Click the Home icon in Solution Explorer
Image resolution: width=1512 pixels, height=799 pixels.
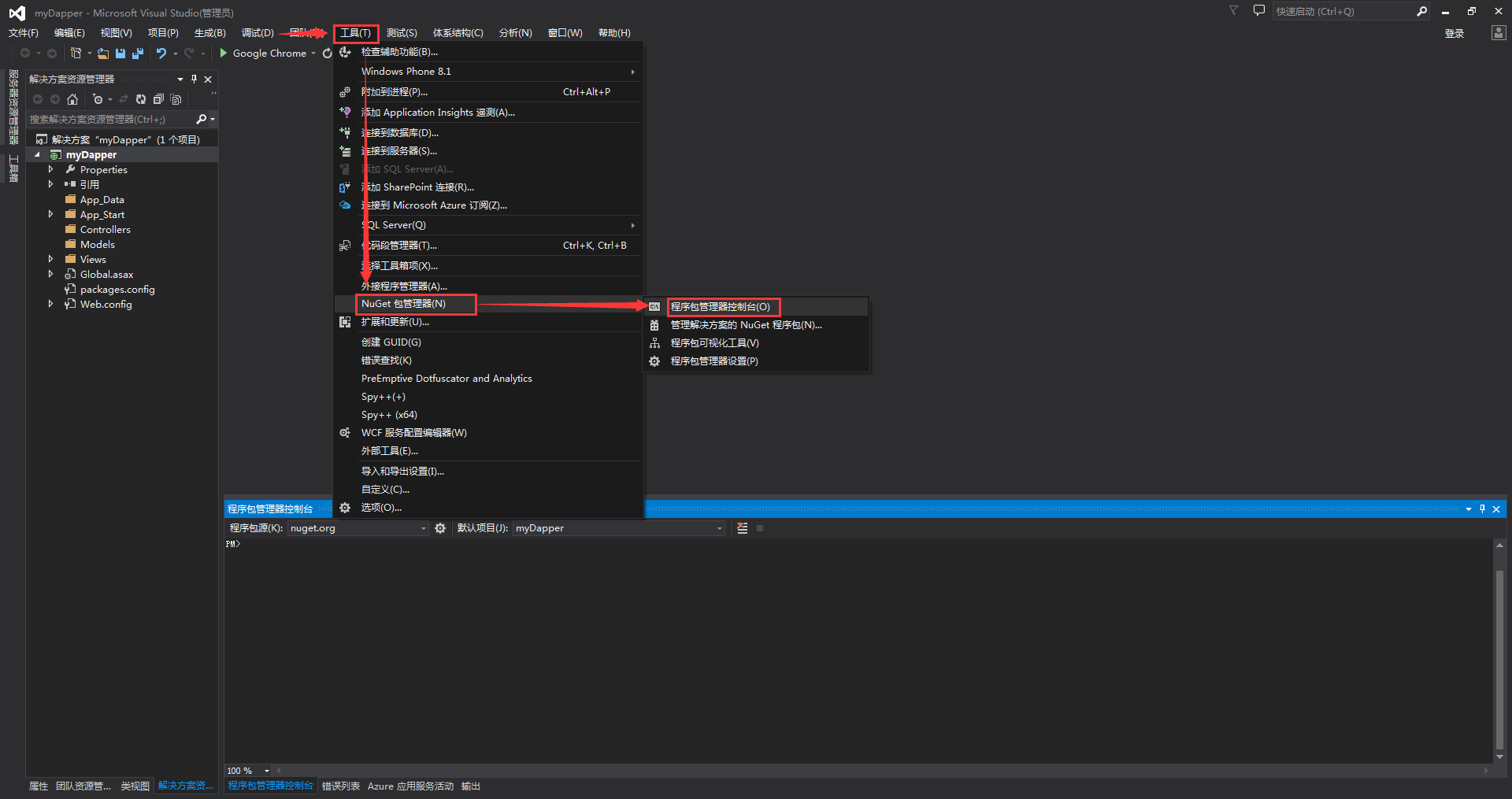point(72,99)
